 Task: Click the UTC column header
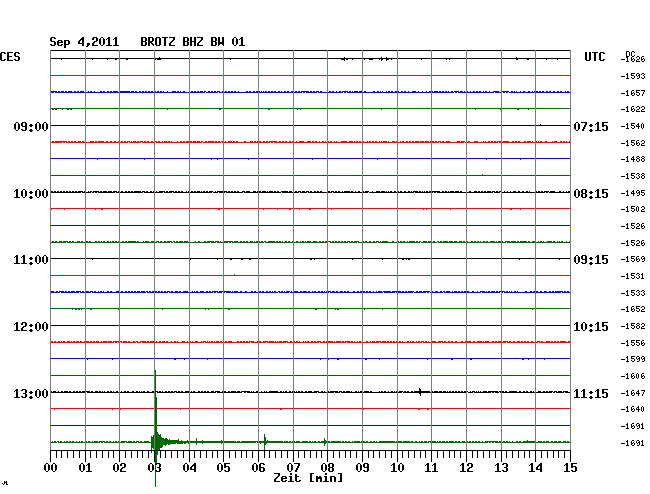[x=595, y=58]
